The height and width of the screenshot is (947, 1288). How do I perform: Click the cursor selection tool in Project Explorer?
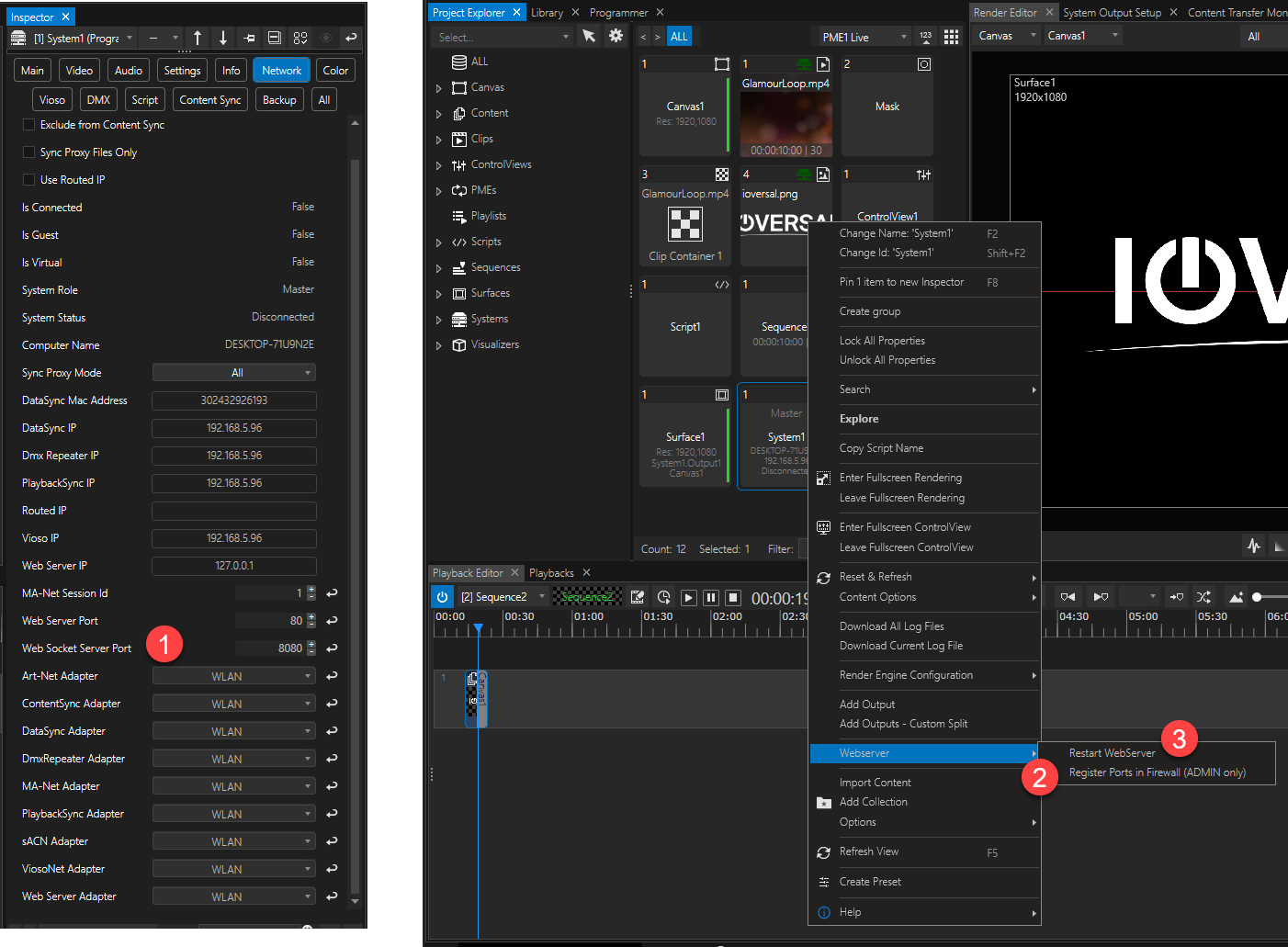click(589, 36)
